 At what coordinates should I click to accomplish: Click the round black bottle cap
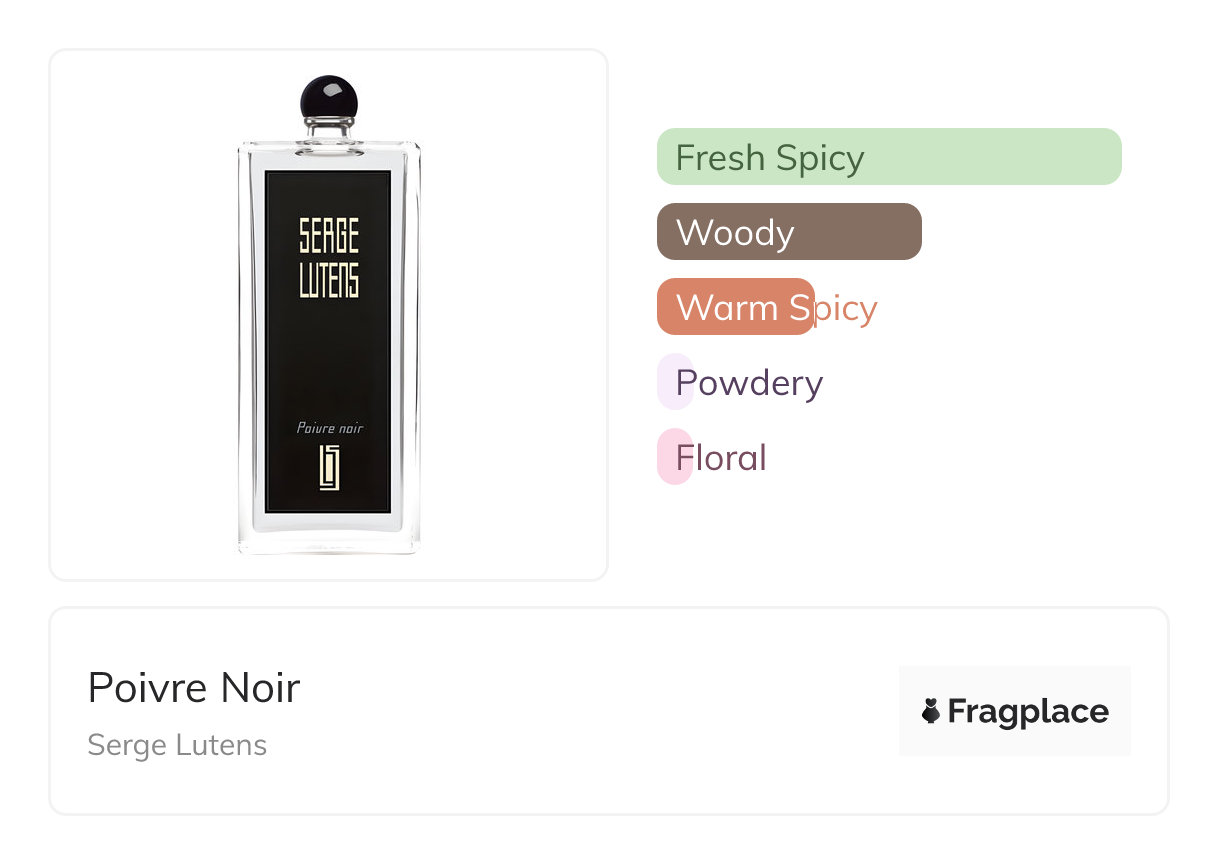[x=329, y=101]
